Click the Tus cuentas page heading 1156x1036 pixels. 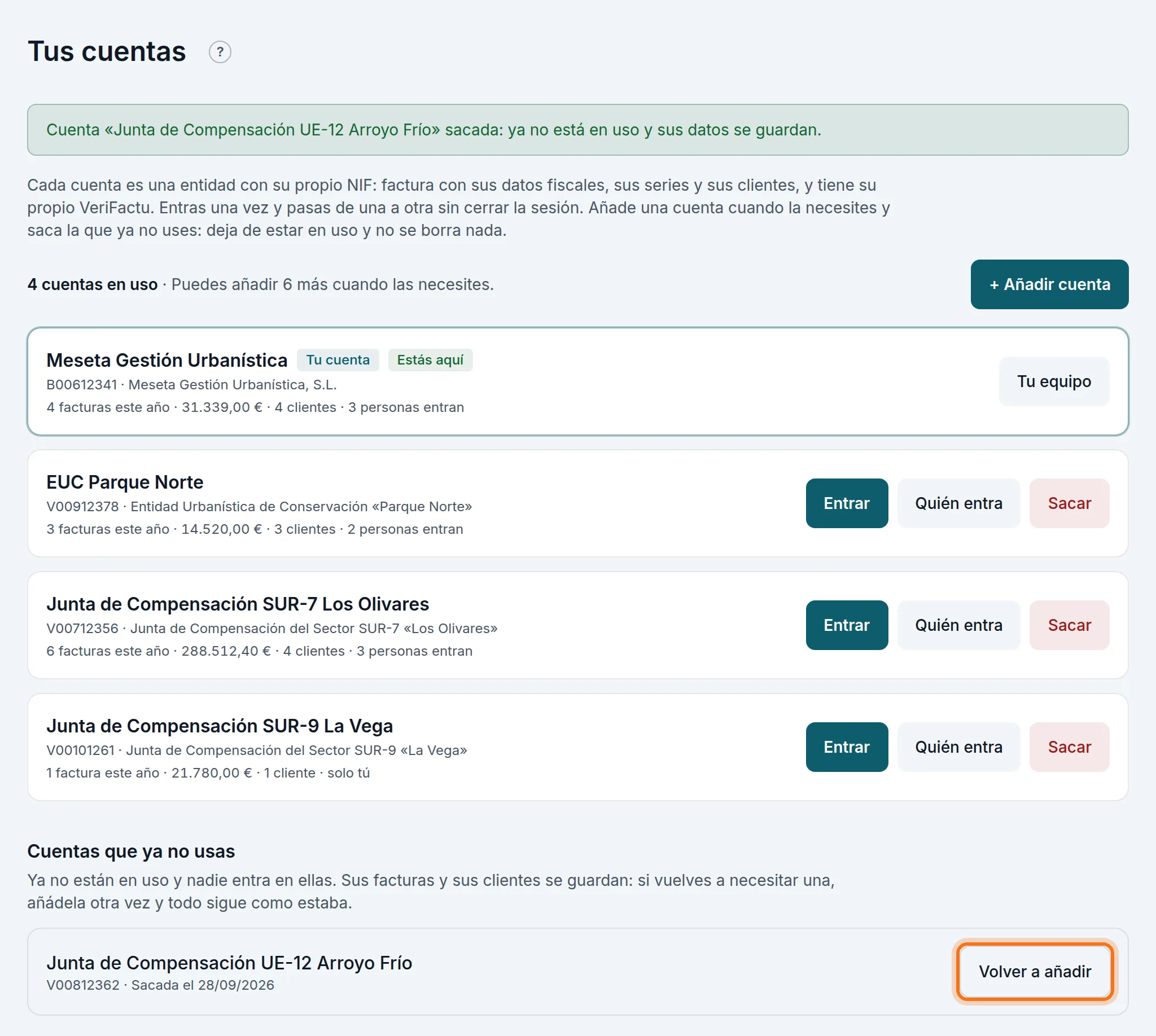tap(107, 52)
